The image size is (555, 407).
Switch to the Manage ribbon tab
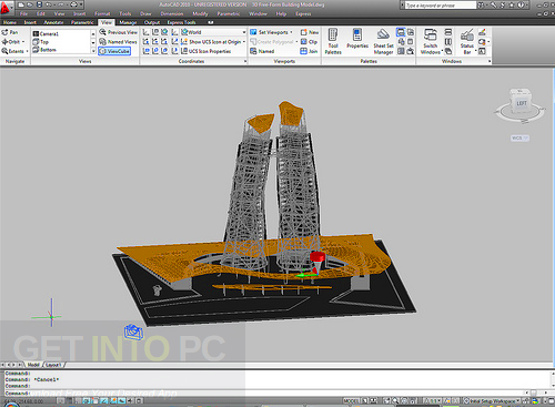[x=128, y=22]
